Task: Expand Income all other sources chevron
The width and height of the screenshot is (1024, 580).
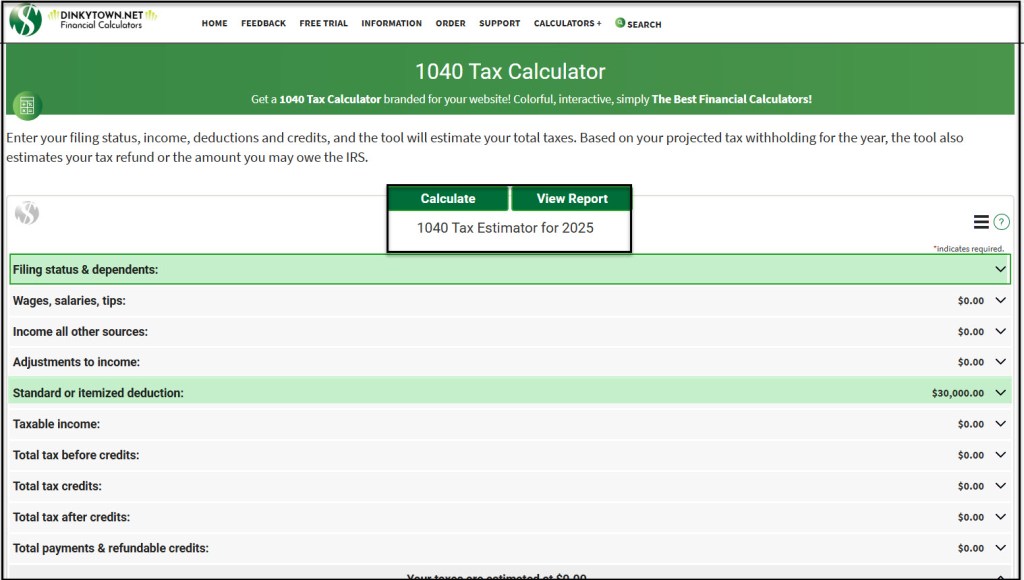Action: [x=1000, y=331]
